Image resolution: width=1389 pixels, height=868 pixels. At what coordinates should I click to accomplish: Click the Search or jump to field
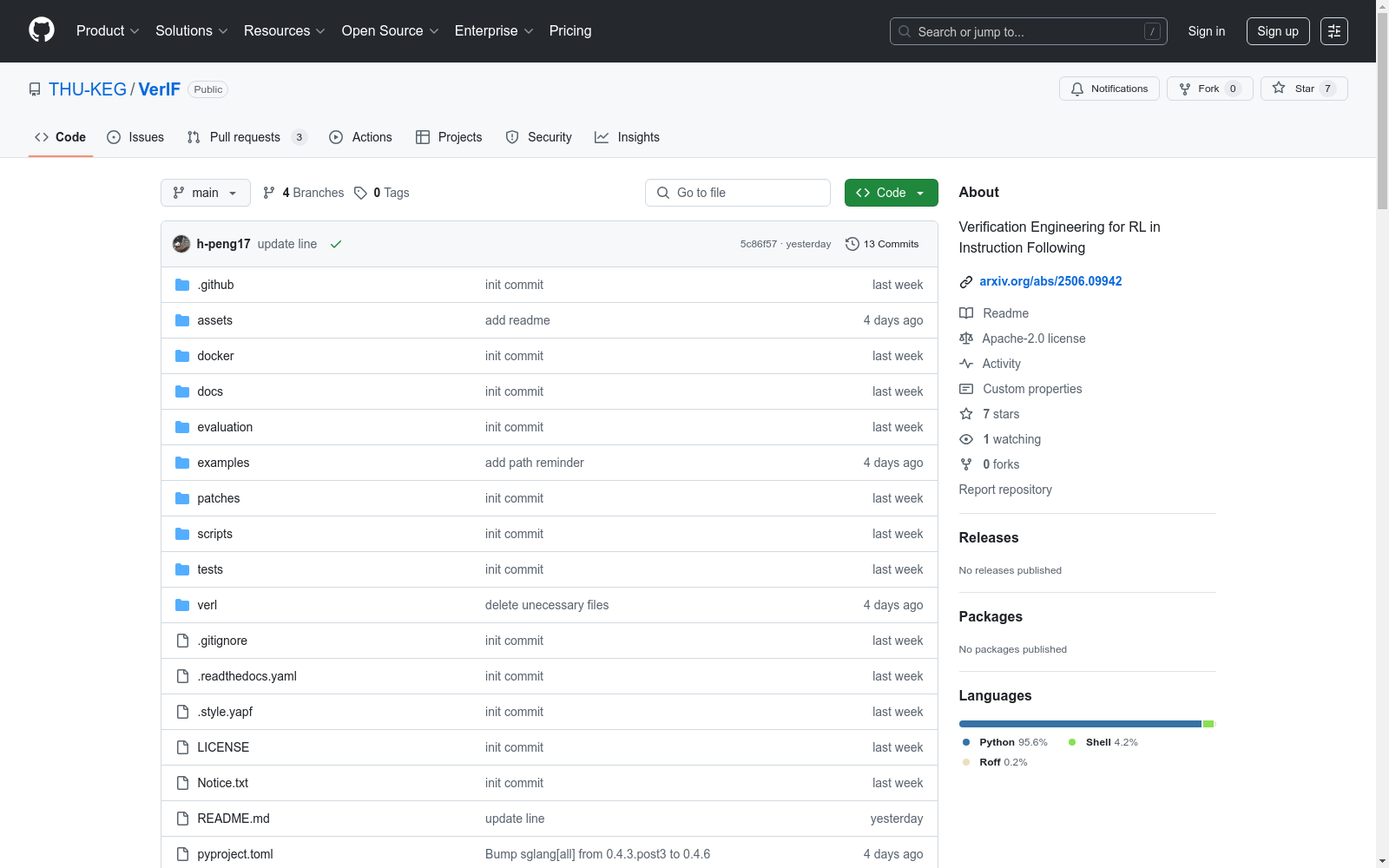pyautogui.click(x=1029, y=31)
